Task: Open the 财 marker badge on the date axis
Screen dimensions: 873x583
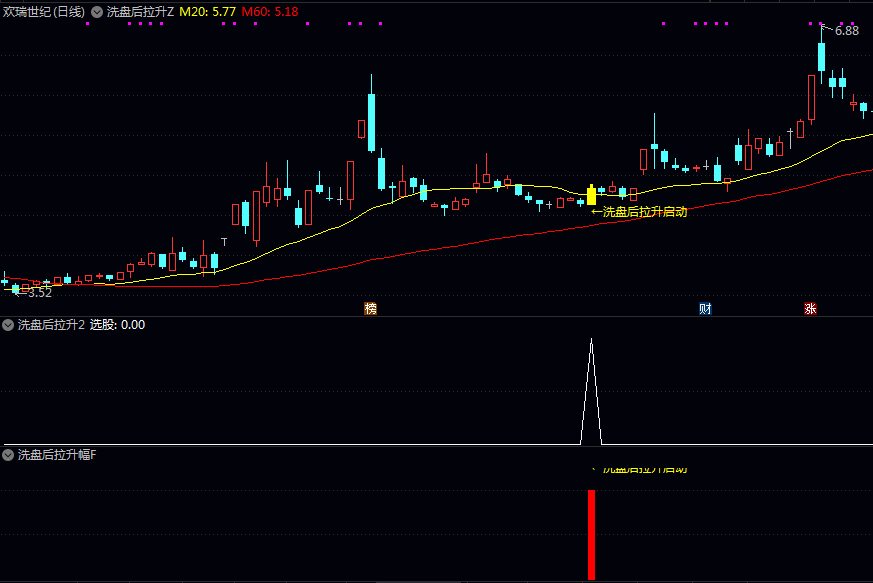Action: pos(705,308)
